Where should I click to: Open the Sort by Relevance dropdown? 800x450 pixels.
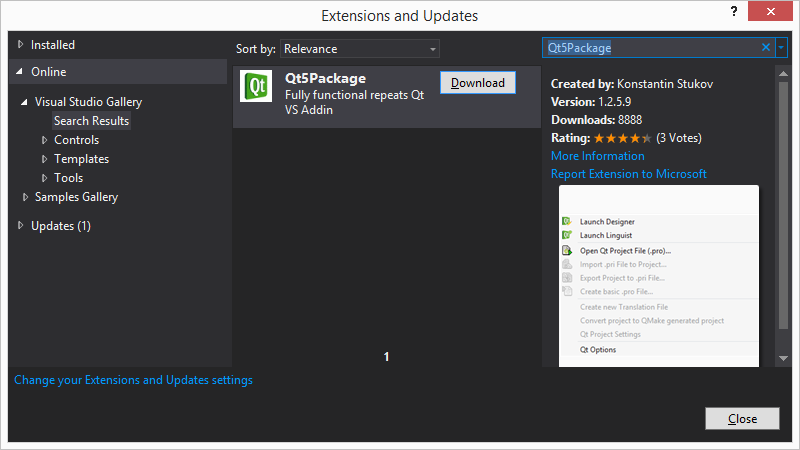(x=360, y=49)
